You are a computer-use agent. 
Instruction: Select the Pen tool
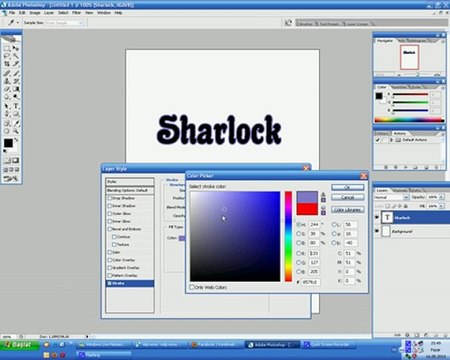(7, 114)
